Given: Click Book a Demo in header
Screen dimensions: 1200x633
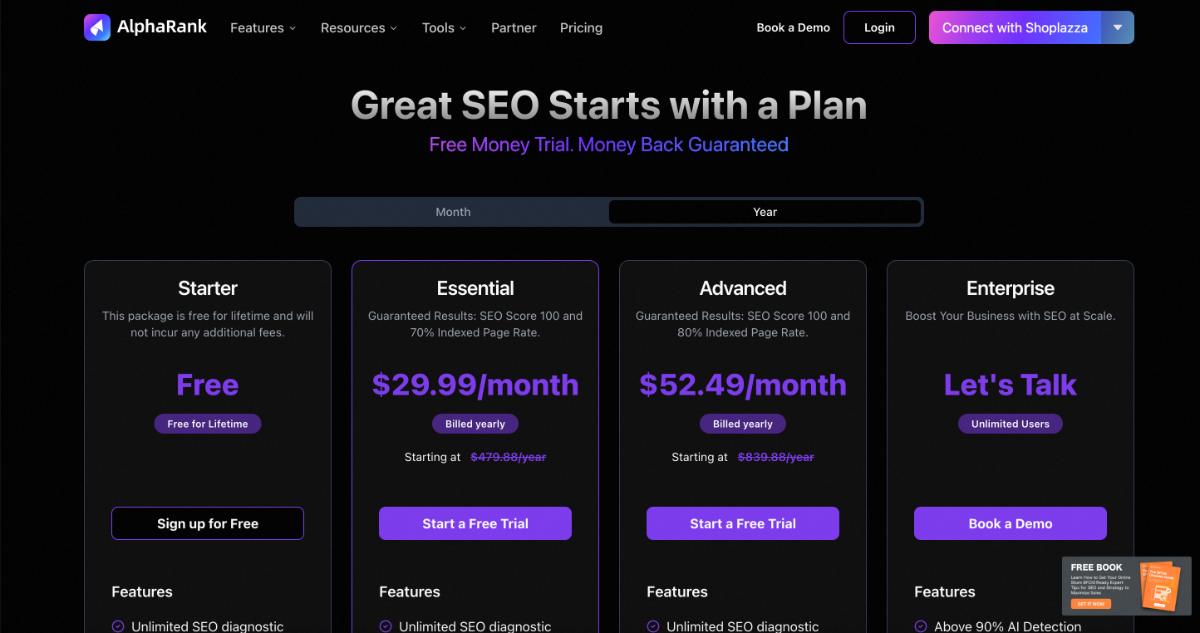Looking at the screenshot, I should 793,28.
